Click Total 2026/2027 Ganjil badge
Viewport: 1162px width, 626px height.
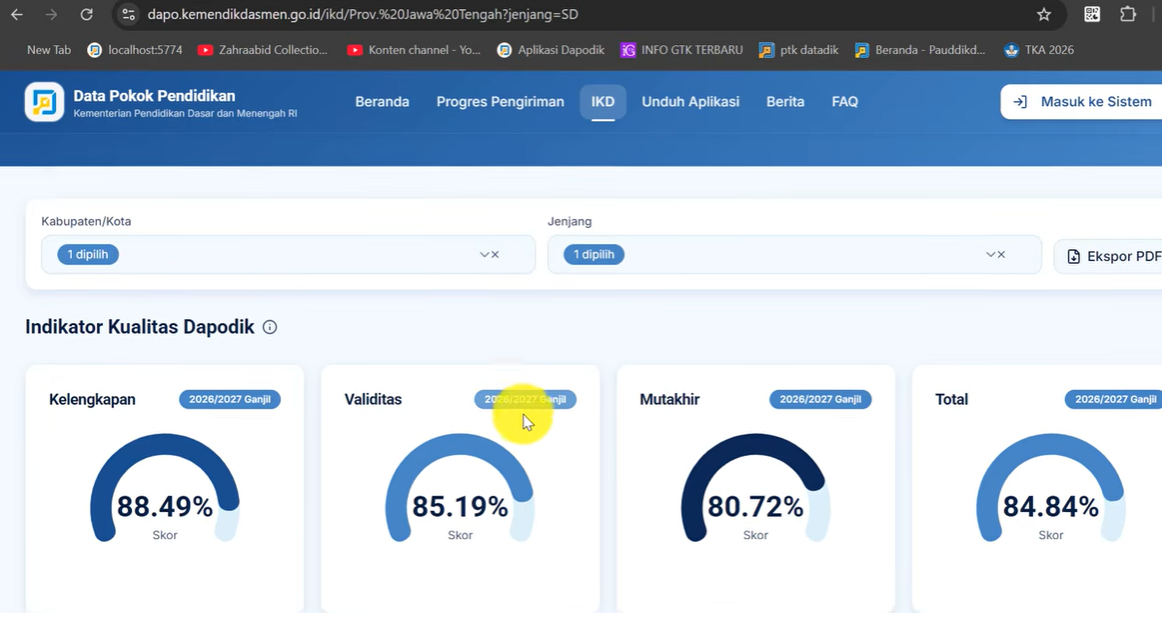click(x=1113, y=399)
